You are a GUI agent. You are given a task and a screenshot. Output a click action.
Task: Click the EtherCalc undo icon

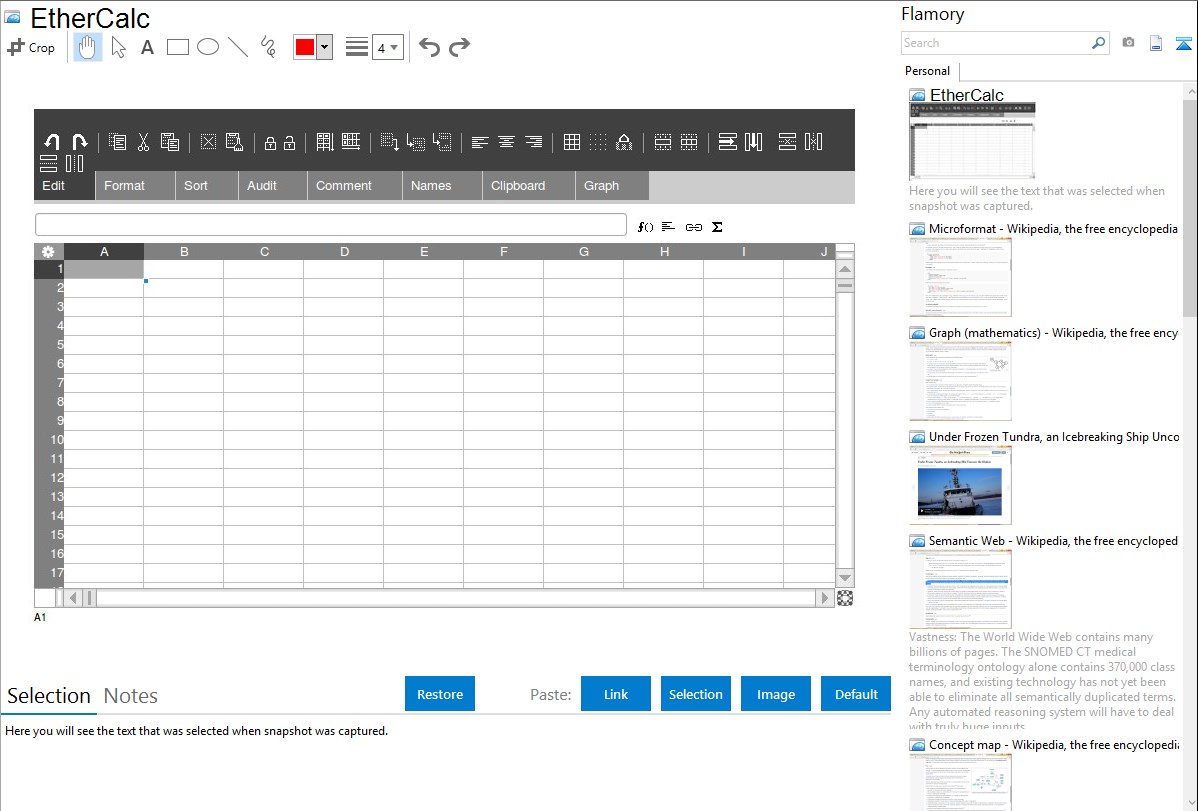coord(51,141)
